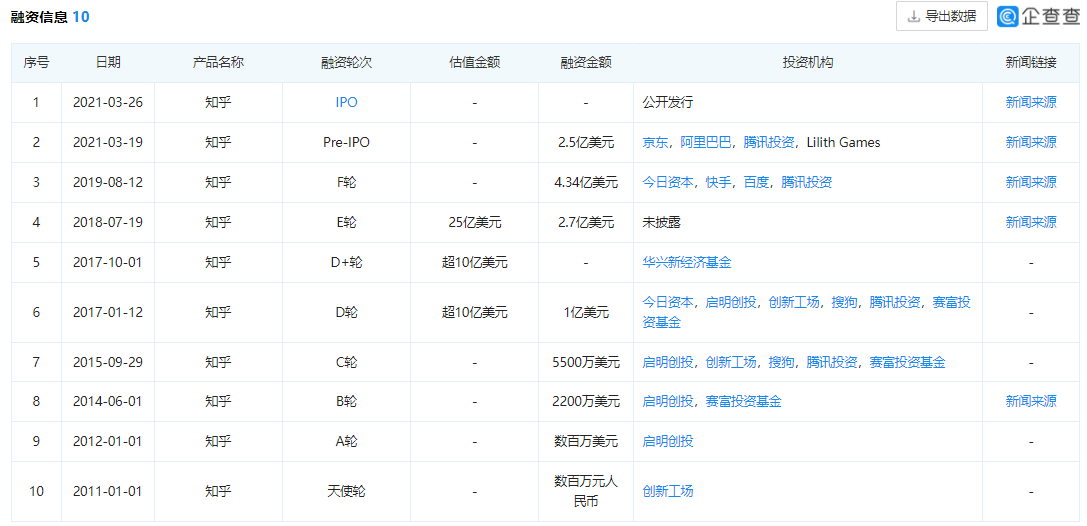Screen dimensions: 1087x526
Task: Click 腾讯投资 in the F轮 row
Action: pos(806,182)
